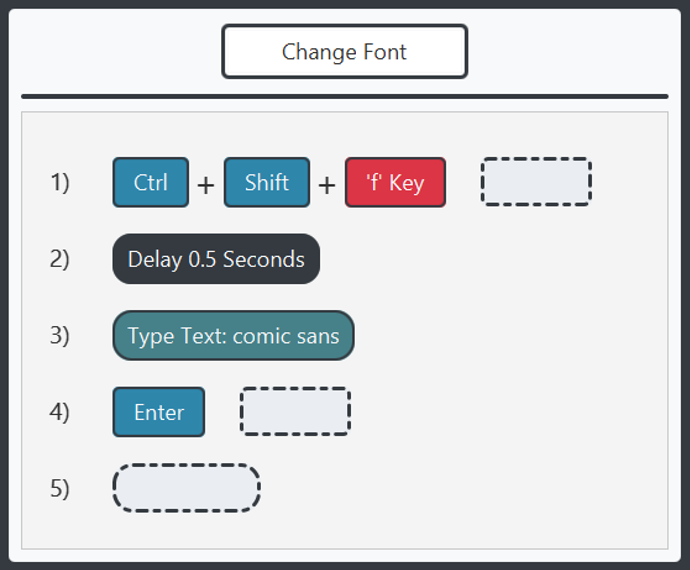The width and height of the screenshot is (690, 570).
Task: Click step number 5 label
Action: 60,488
